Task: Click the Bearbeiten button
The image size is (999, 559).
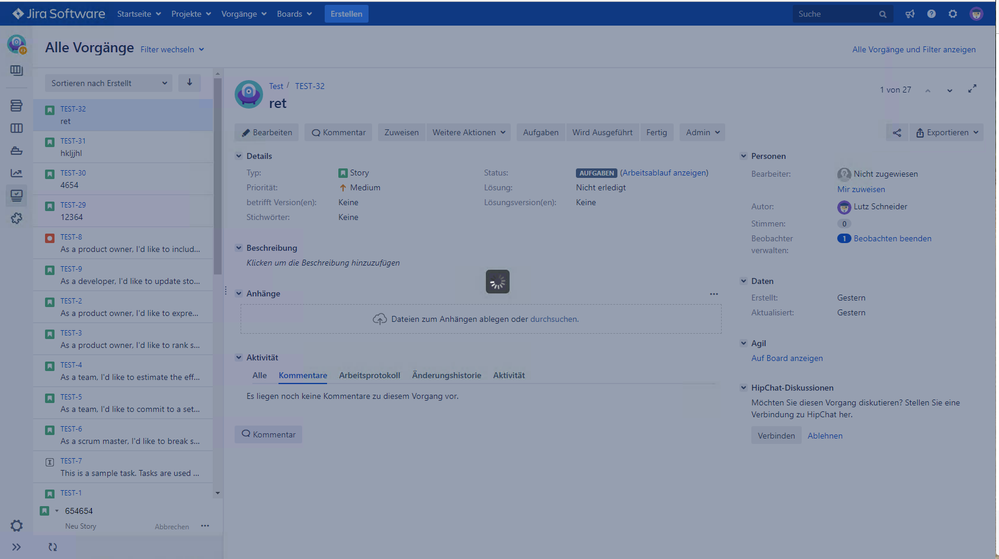Action: [267, 133]
